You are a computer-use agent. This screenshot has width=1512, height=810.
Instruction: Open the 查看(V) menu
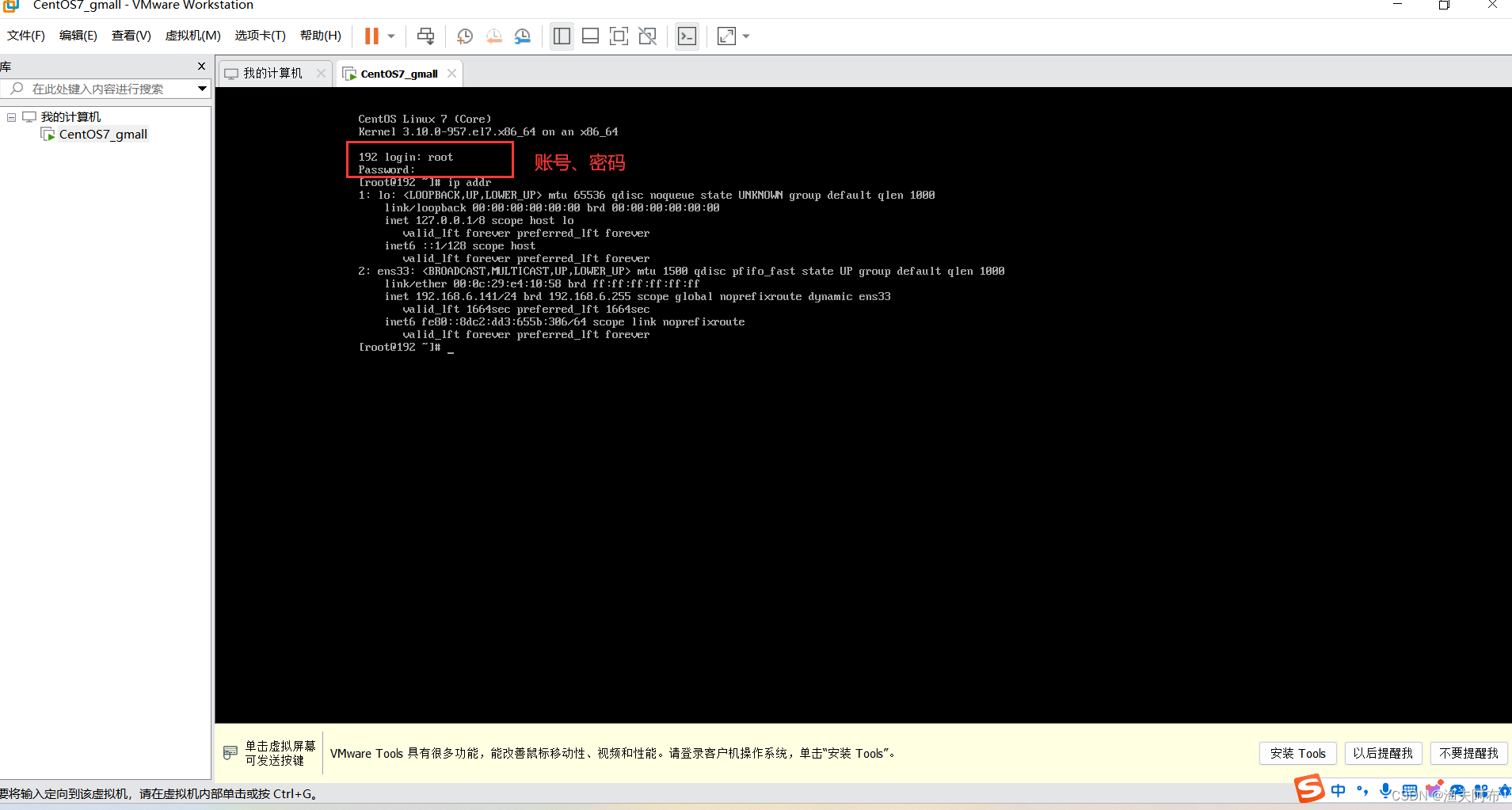pyautogui.click(x=131, y=36)
